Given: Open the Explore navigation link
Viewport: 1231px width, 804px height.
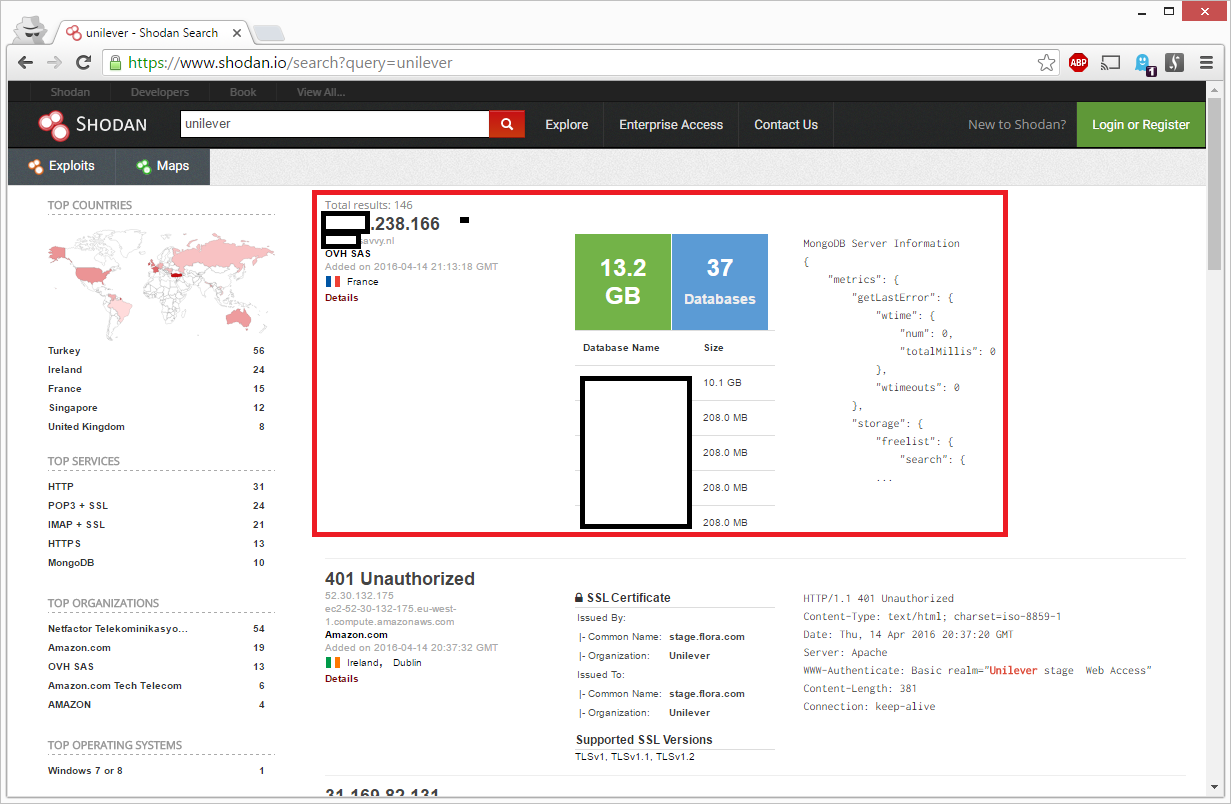Looking at the screenshot, I should coord(567,125).
